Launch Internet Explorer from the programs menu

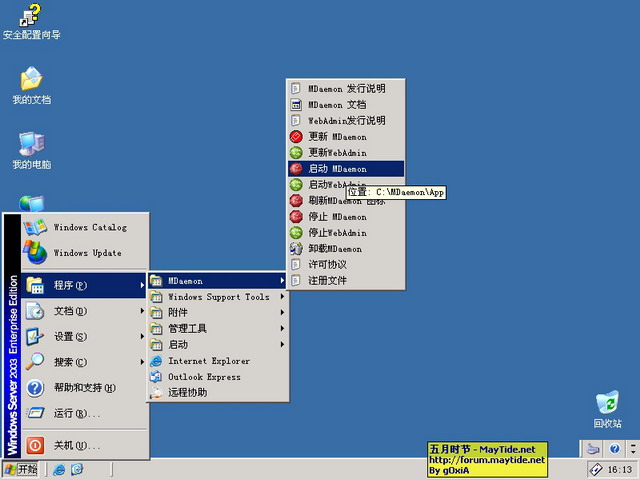pyautogui.click(x=209, y=361)
